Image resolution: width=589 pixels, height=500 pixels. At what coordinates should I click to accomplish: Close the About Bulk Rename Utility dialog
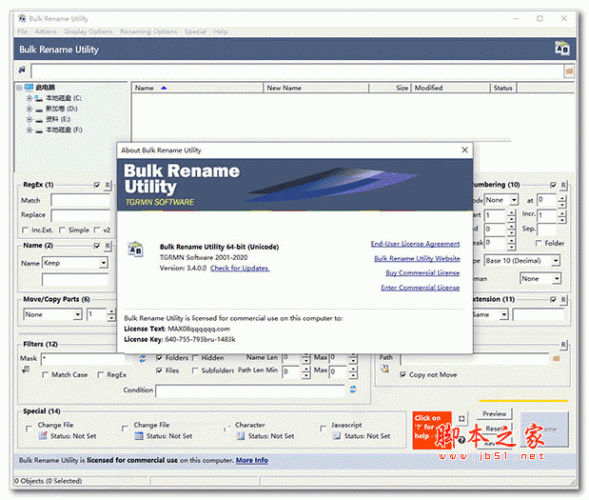(x=464, y=150)
